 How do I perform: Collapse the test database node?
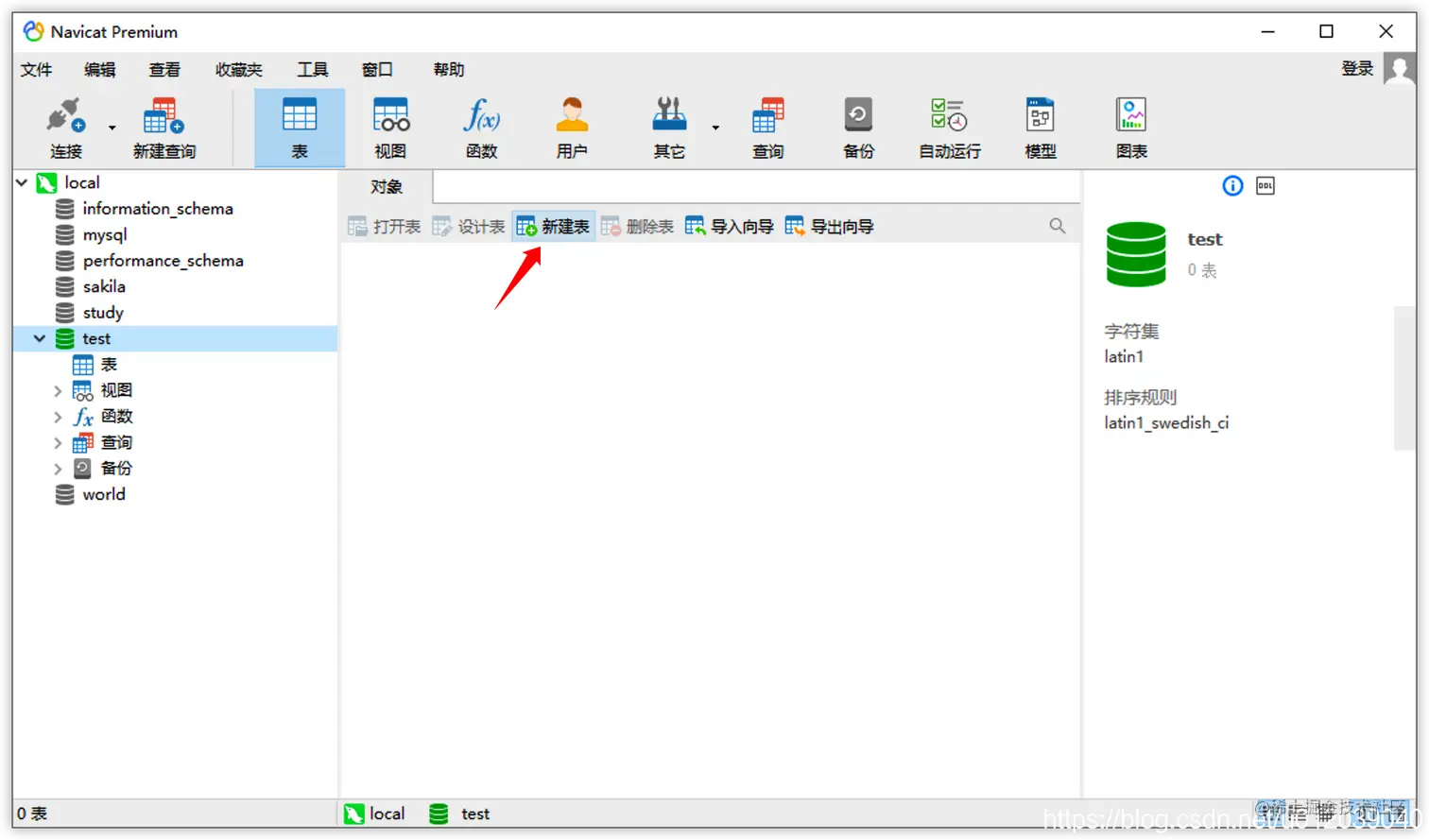pos(40,338)
